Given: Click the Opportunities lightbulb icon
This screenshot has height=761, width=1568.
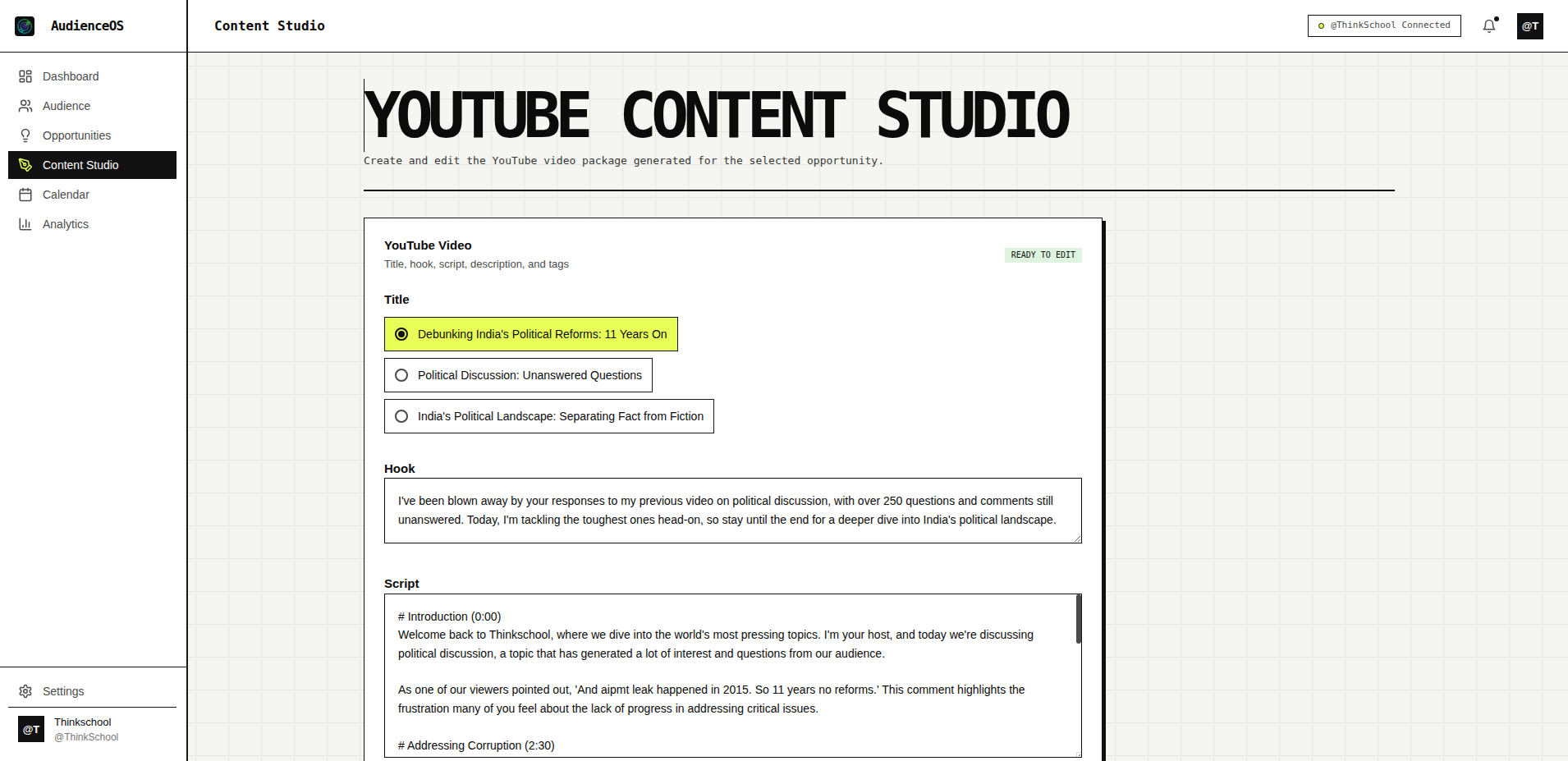Looking at the screenshot, I should [25, 135].
